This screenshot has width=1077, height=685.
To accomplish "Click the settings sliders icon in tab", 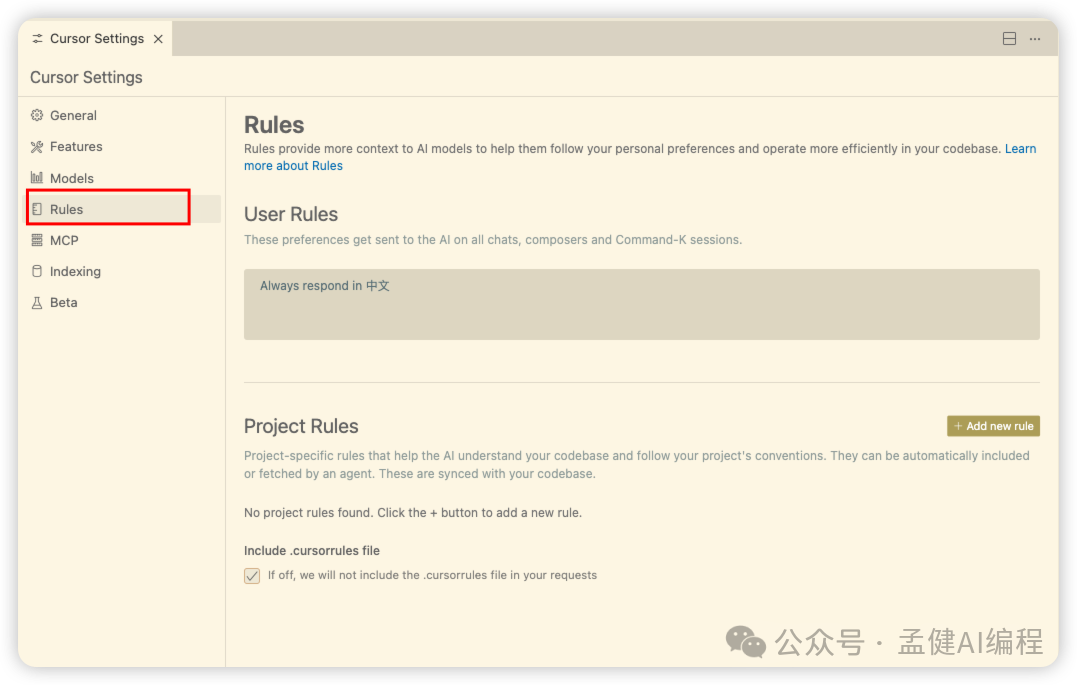I will 38,38.
